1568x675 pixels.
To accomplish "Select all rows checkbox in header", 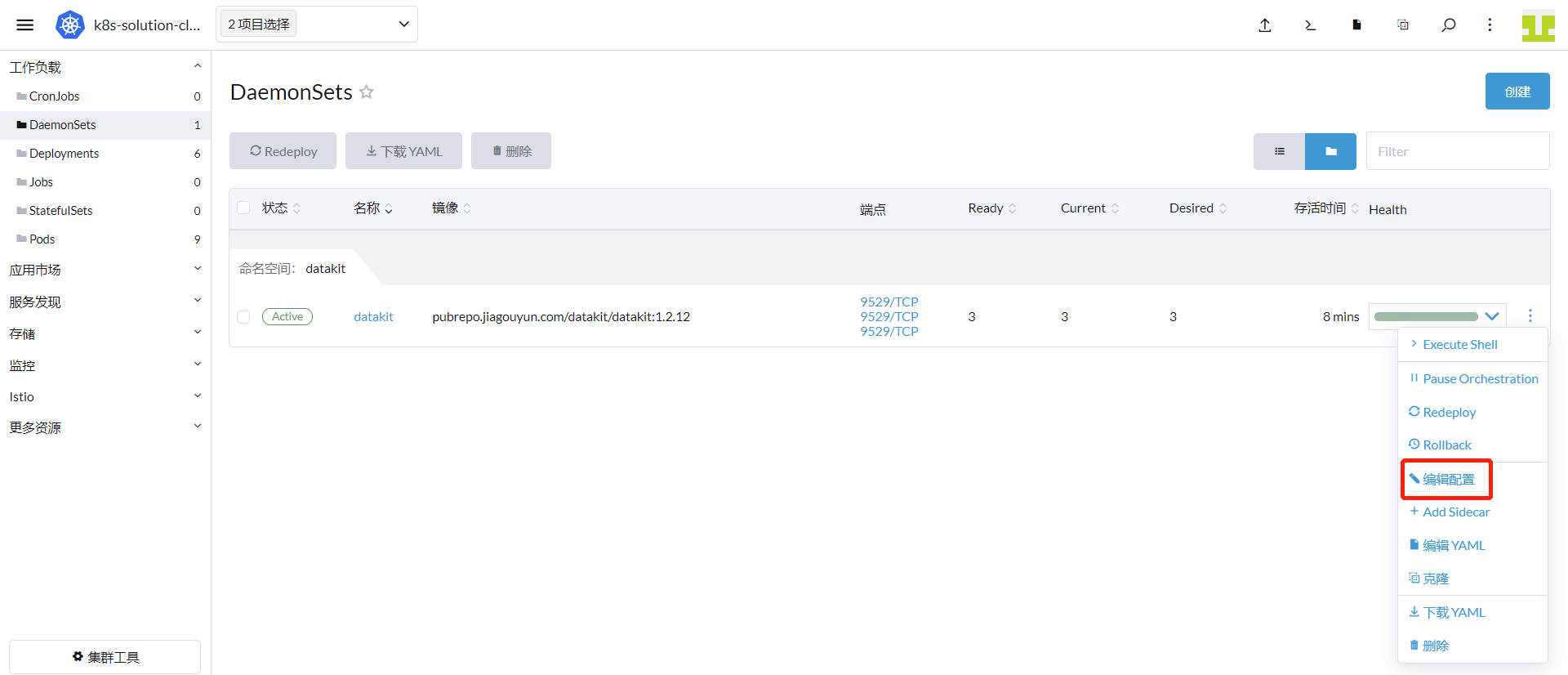I will [243, 208].
